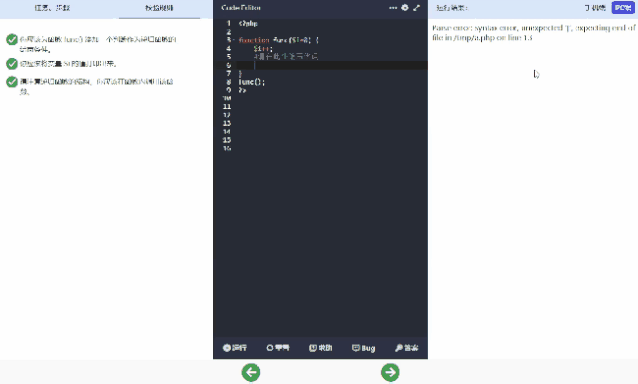Click the closing "?>" tag on line 9
Viewport: 638px width, 384px height.
point(243,90)
